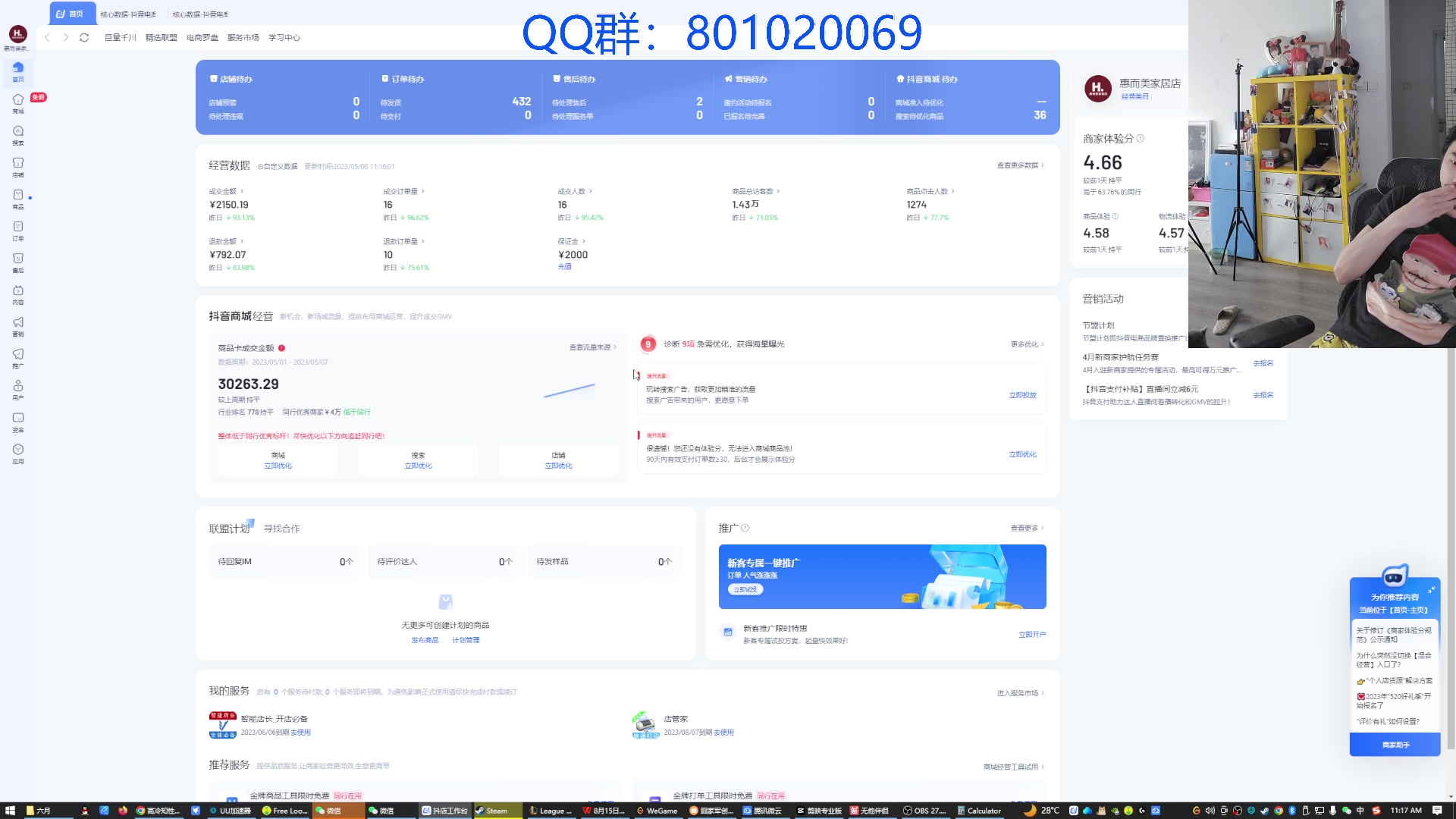Click 发布商品 link

[x=425, y=640]
